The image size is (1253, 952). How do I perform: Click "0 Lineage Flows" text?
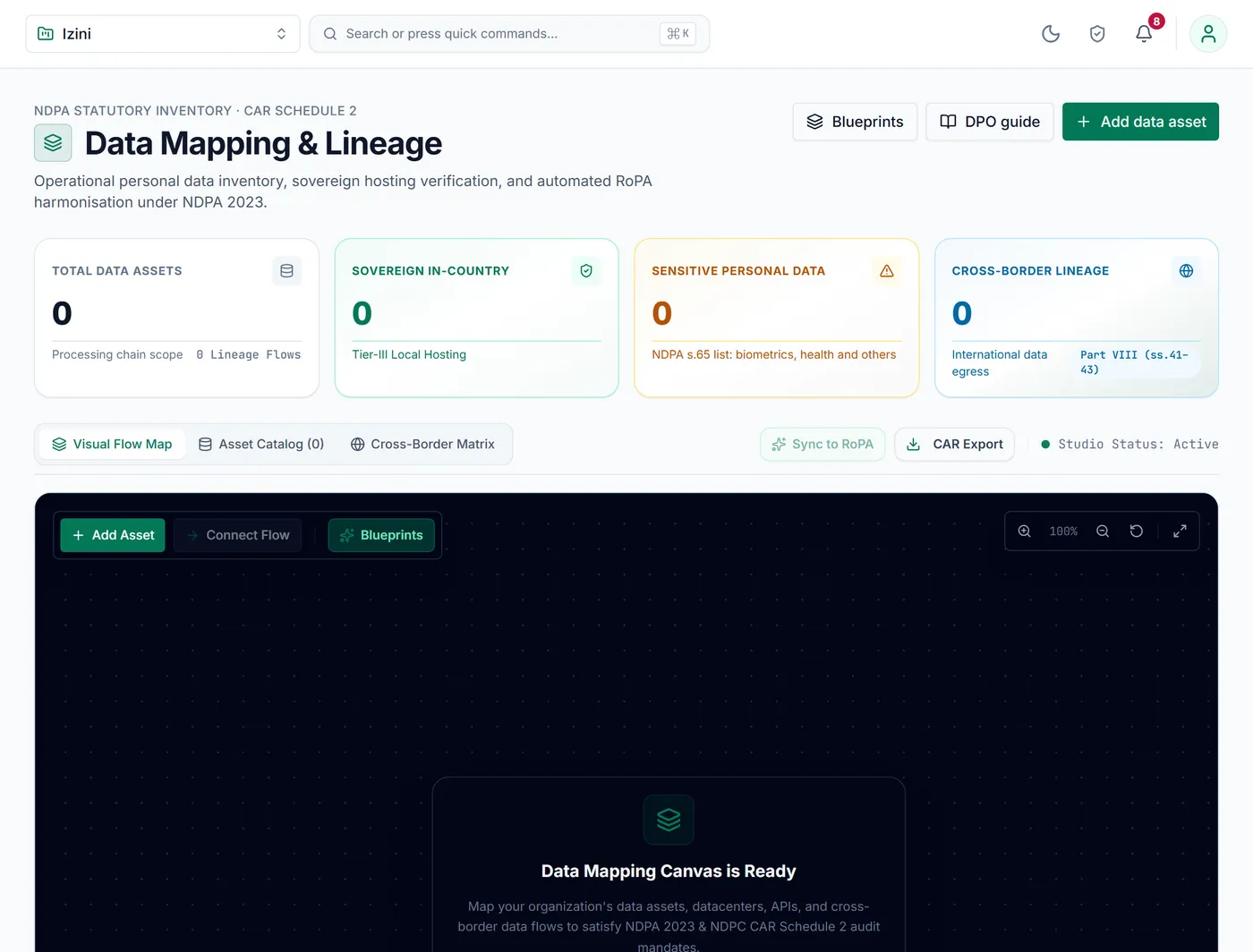pos(249,355)
